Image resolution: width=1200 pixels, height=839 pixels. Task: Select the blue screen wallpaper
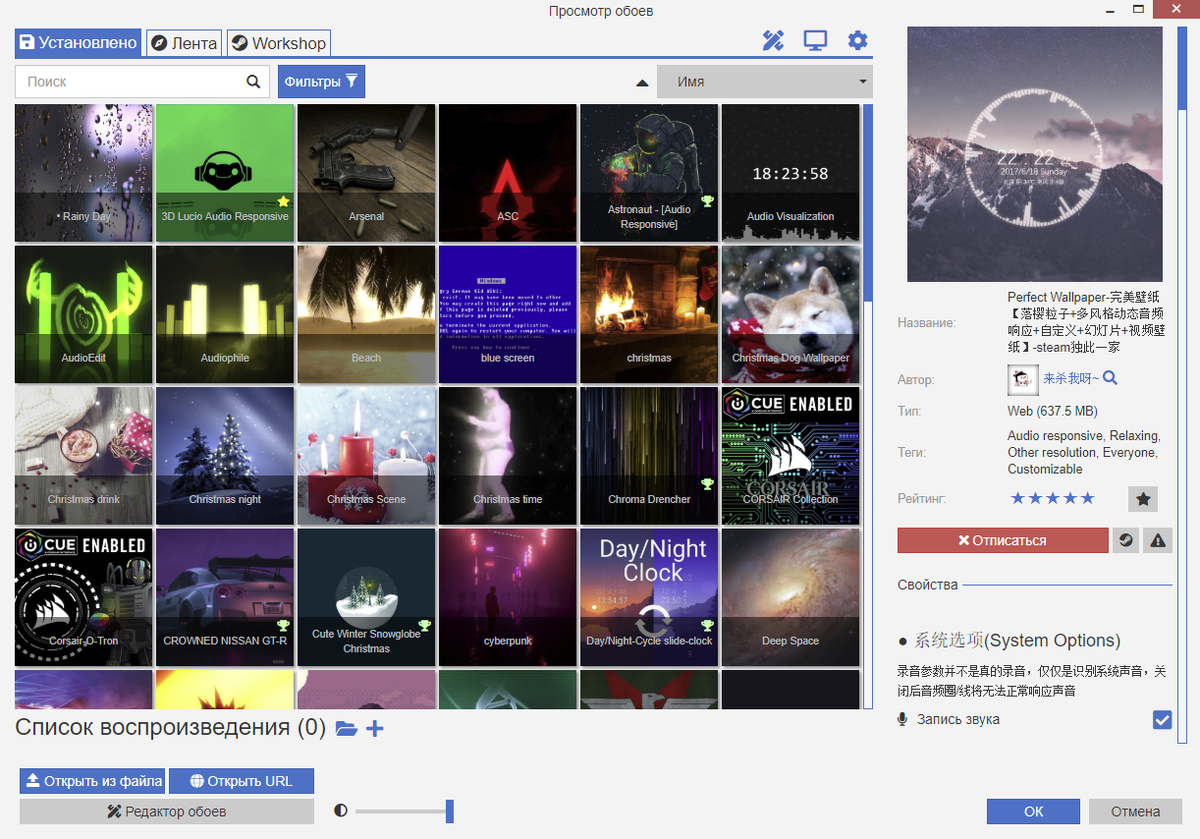click(508, 315)
